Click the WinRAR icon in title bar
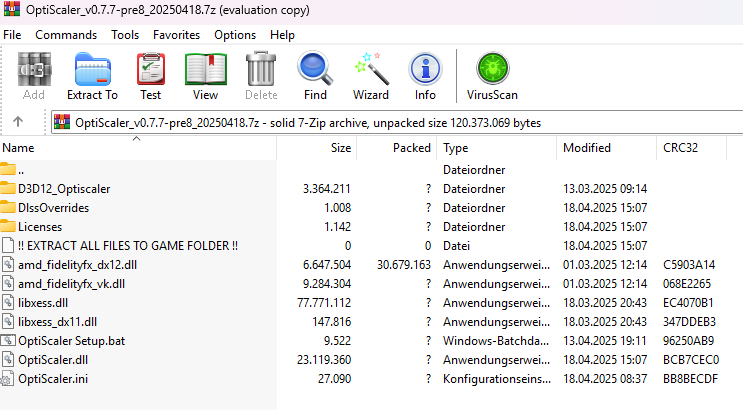 coord(12,9)
